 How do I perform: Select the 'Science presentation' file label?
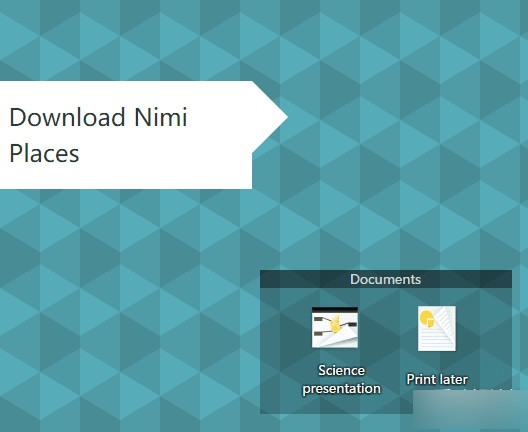[x=341, y=379]
